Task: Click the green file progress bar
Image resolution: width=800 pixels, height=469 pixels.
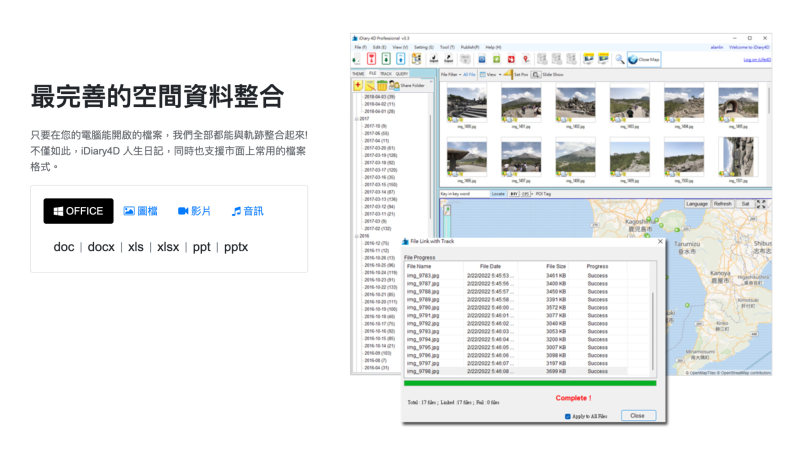Action: pos(530,383)
